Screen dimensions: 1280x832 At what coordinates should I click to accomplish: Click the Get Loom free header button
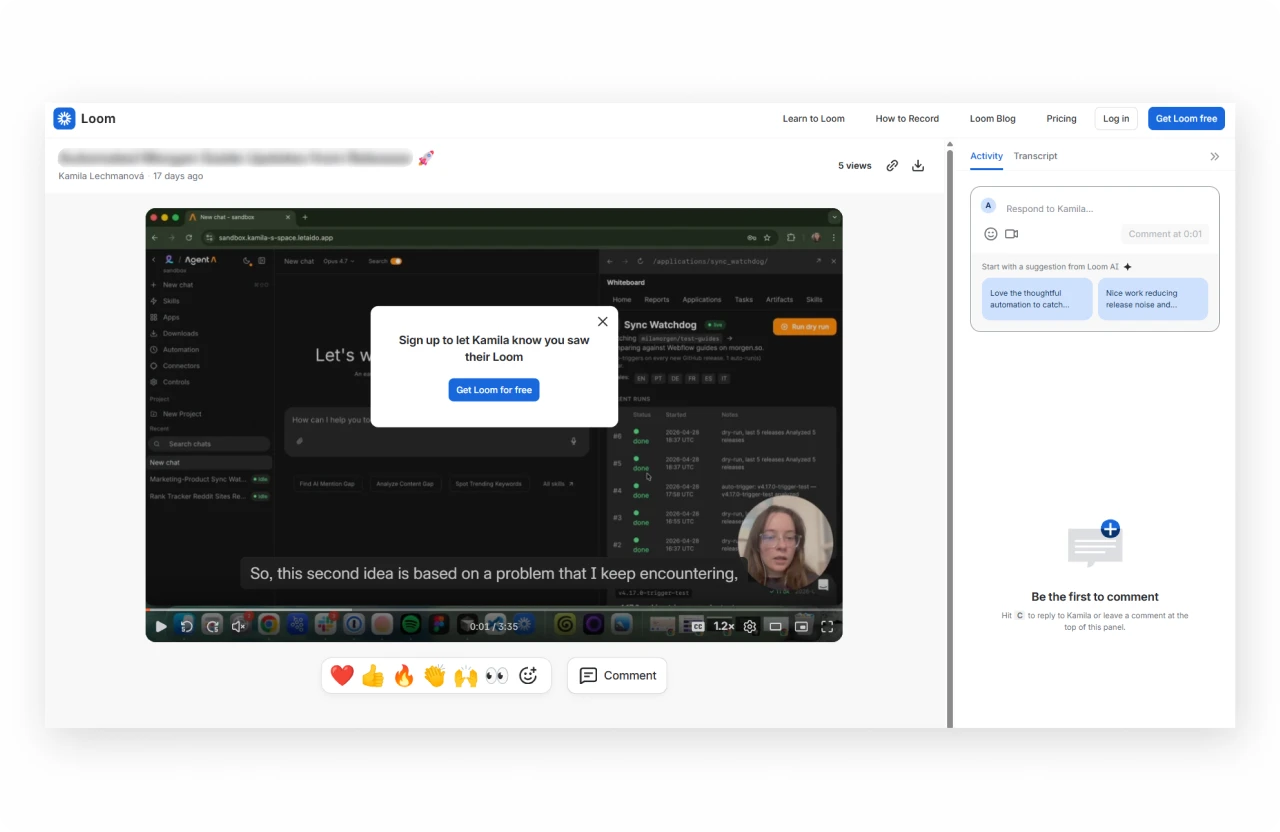(x=1186, y=118)
